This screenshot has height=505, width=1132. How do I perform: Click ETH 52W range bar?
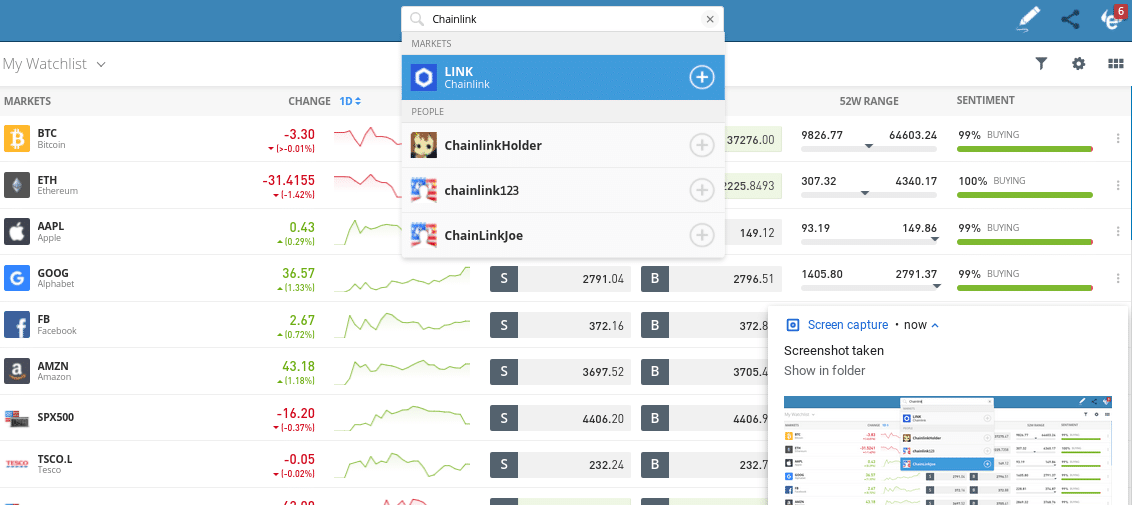coord(869,195)
